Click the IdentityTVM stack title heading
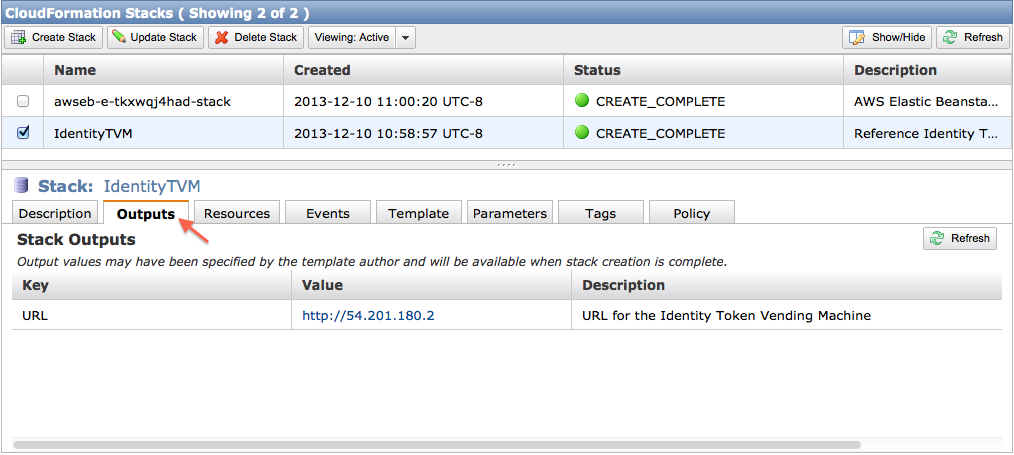This screenshot has height=455, width=1014. click(152, 186)
